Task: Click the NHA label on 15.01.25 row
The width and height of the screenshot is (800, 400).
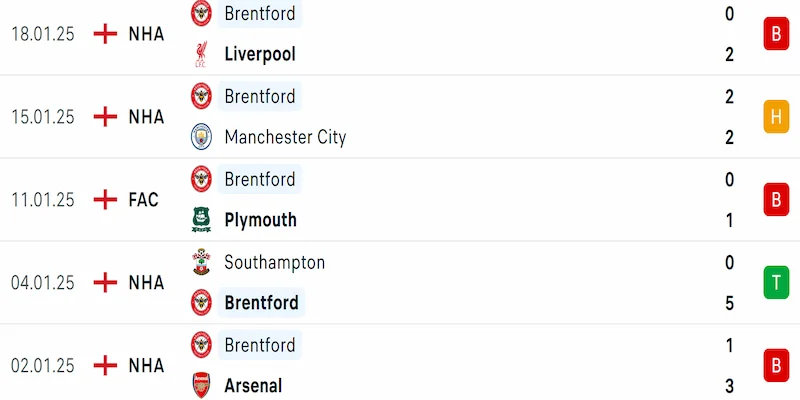Action: 146,117
